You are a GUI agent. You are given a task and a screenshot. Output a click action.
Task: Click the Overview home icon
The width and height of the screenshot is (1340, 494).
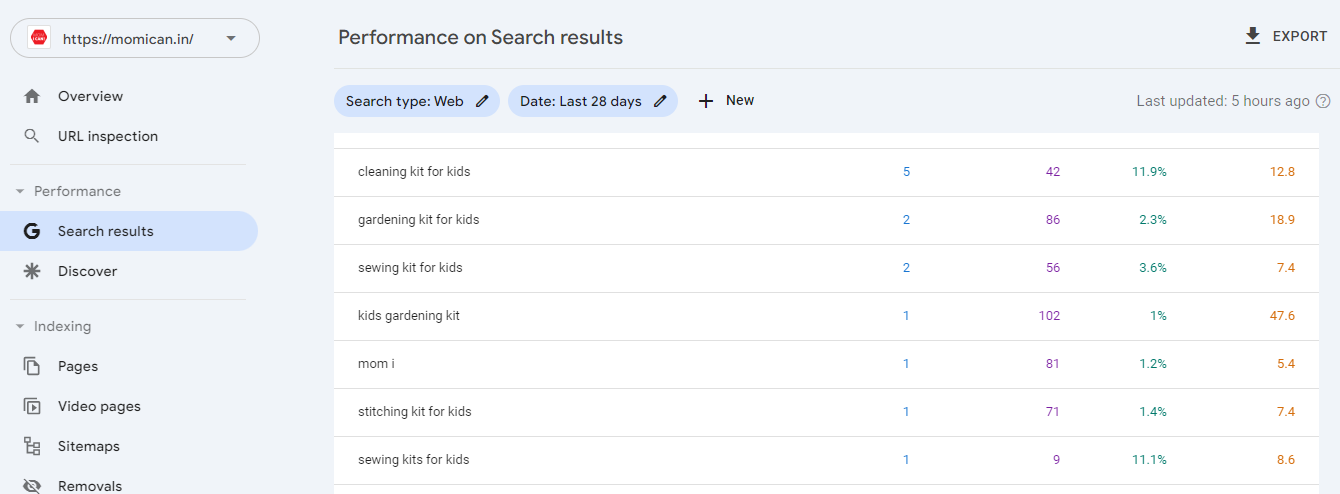point(32,97)
